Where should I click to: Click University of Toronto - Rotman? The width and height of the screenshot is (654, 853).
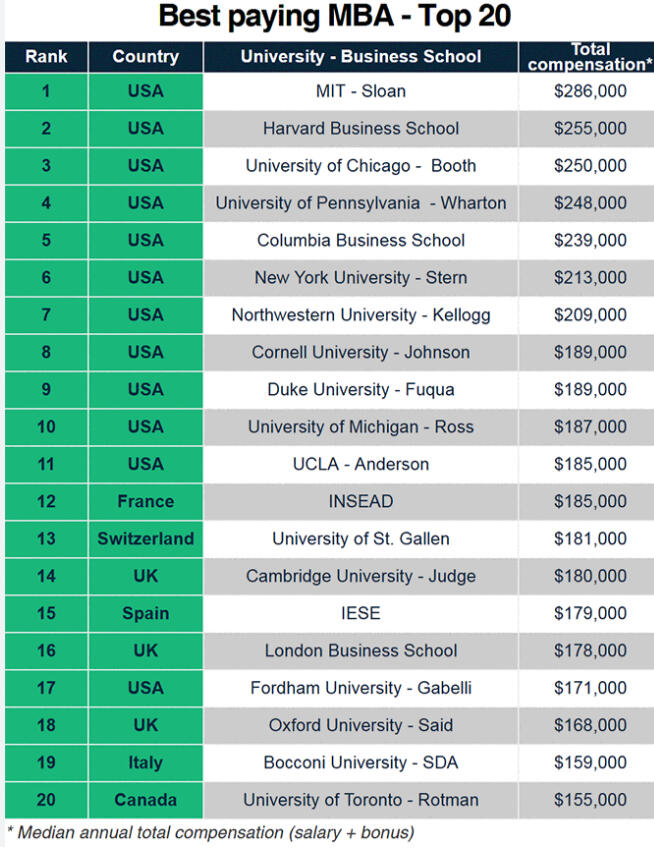click(360, 800)
